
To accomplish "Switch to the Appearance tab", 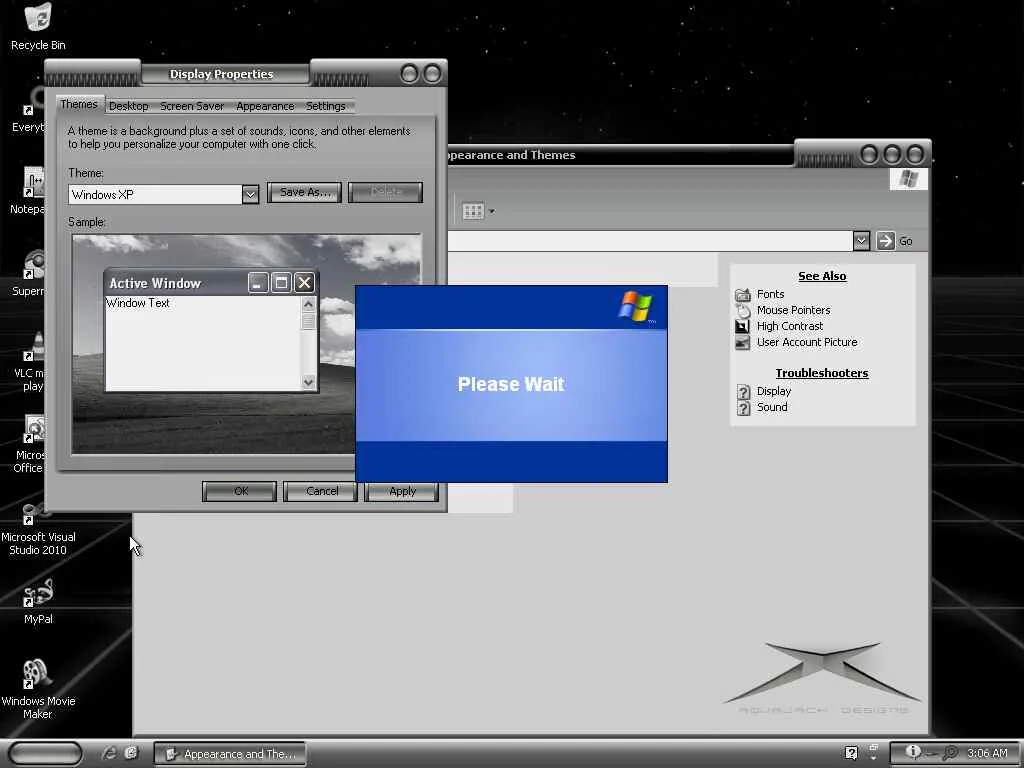I will coord(265,106).
